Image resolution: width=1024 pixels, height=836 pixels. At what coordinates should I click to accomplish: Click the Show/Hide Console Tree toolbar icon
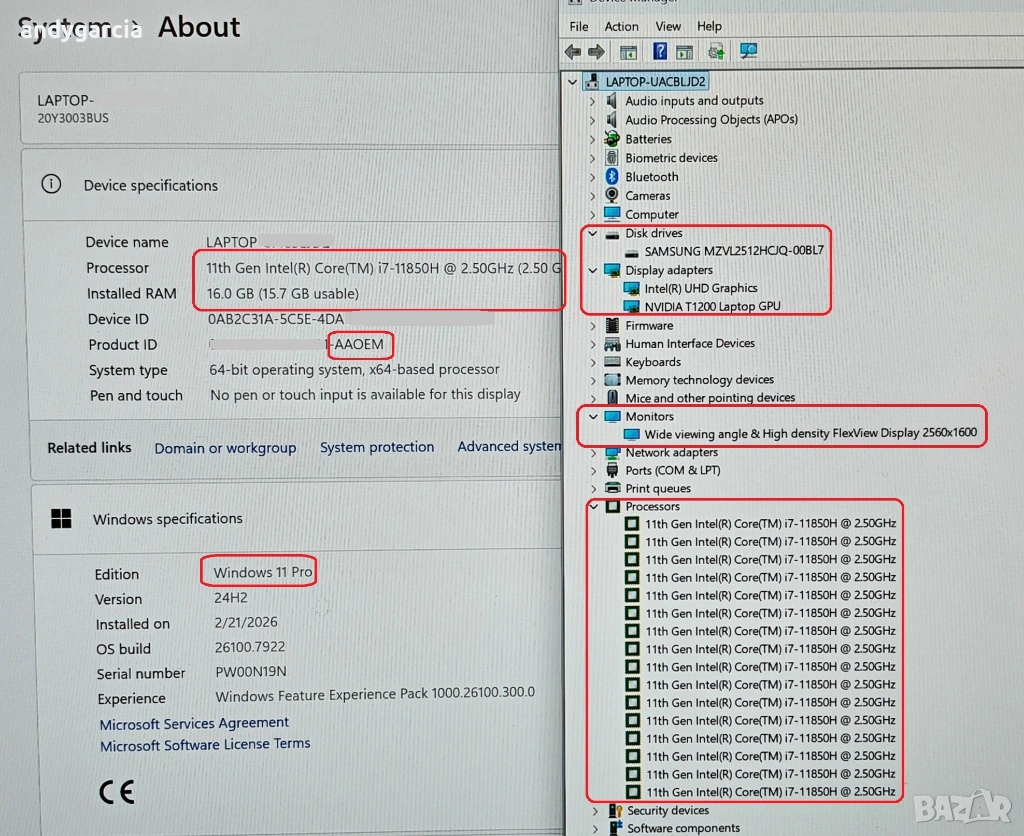coord(629,52)
